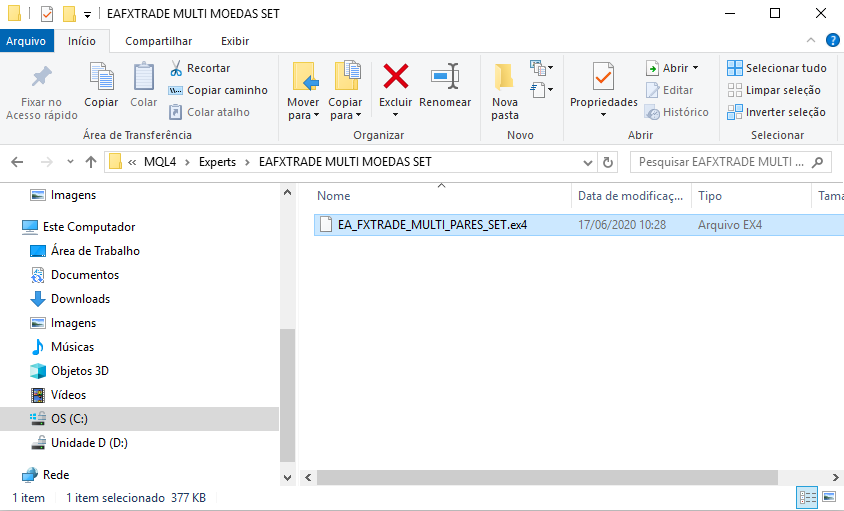Open the Compartilhar ribbon tab

pos(158,41)
